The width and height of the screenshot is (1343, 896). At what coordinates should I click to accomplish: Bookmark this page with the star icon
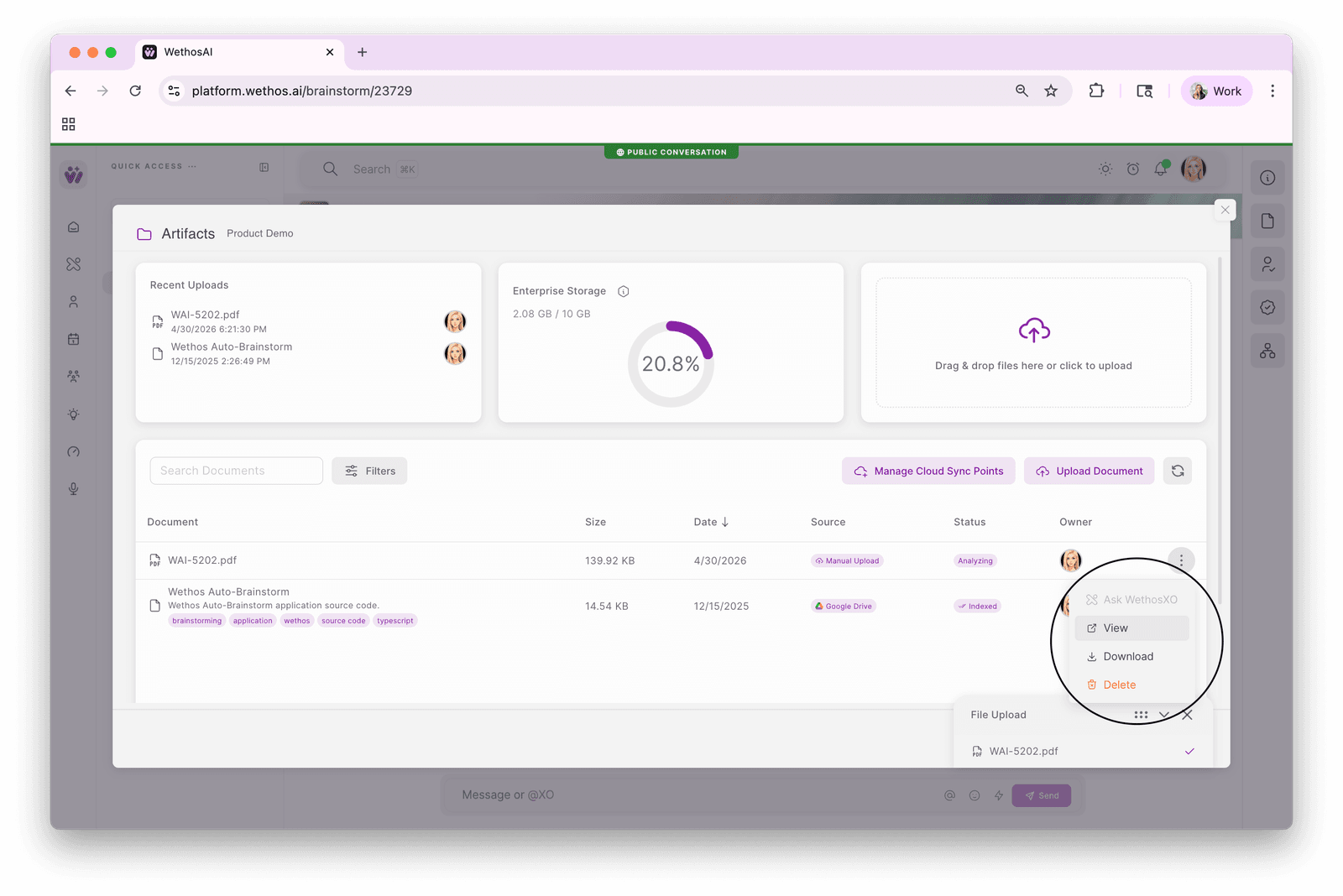[x=1051, y=91]
